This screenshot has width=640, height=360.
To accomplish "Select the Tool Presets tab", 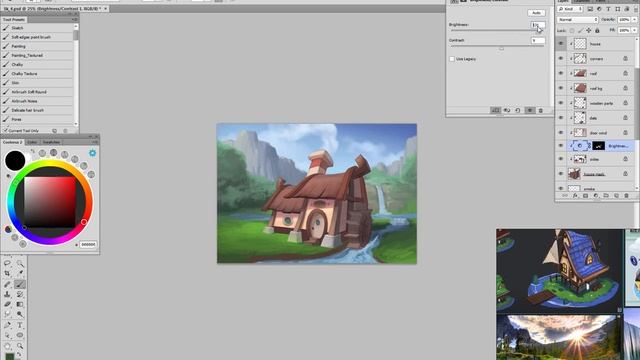I will tap(14, 19).
